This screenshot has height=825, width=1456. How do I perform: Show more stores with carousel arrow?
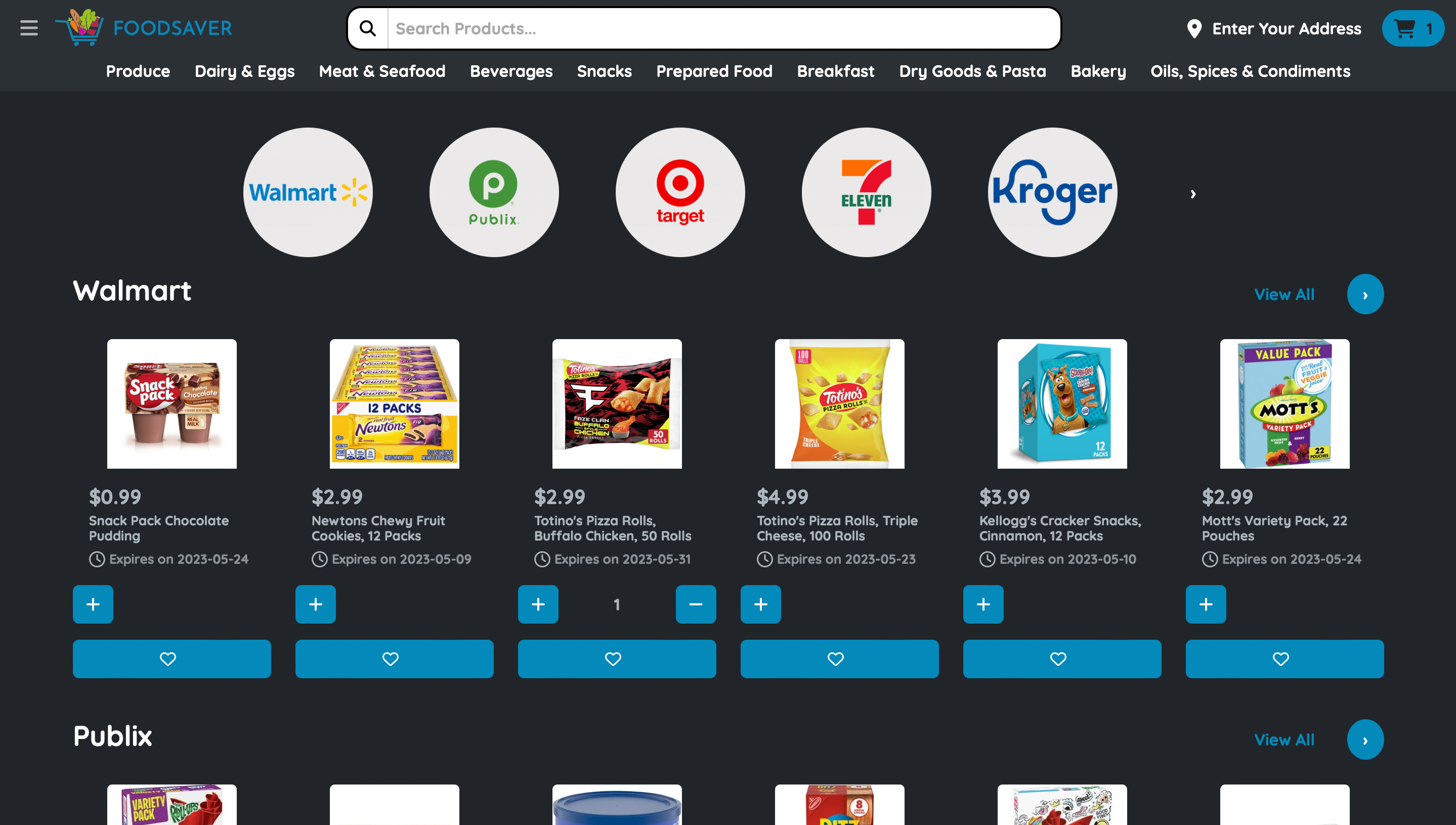click(1192, 194)
